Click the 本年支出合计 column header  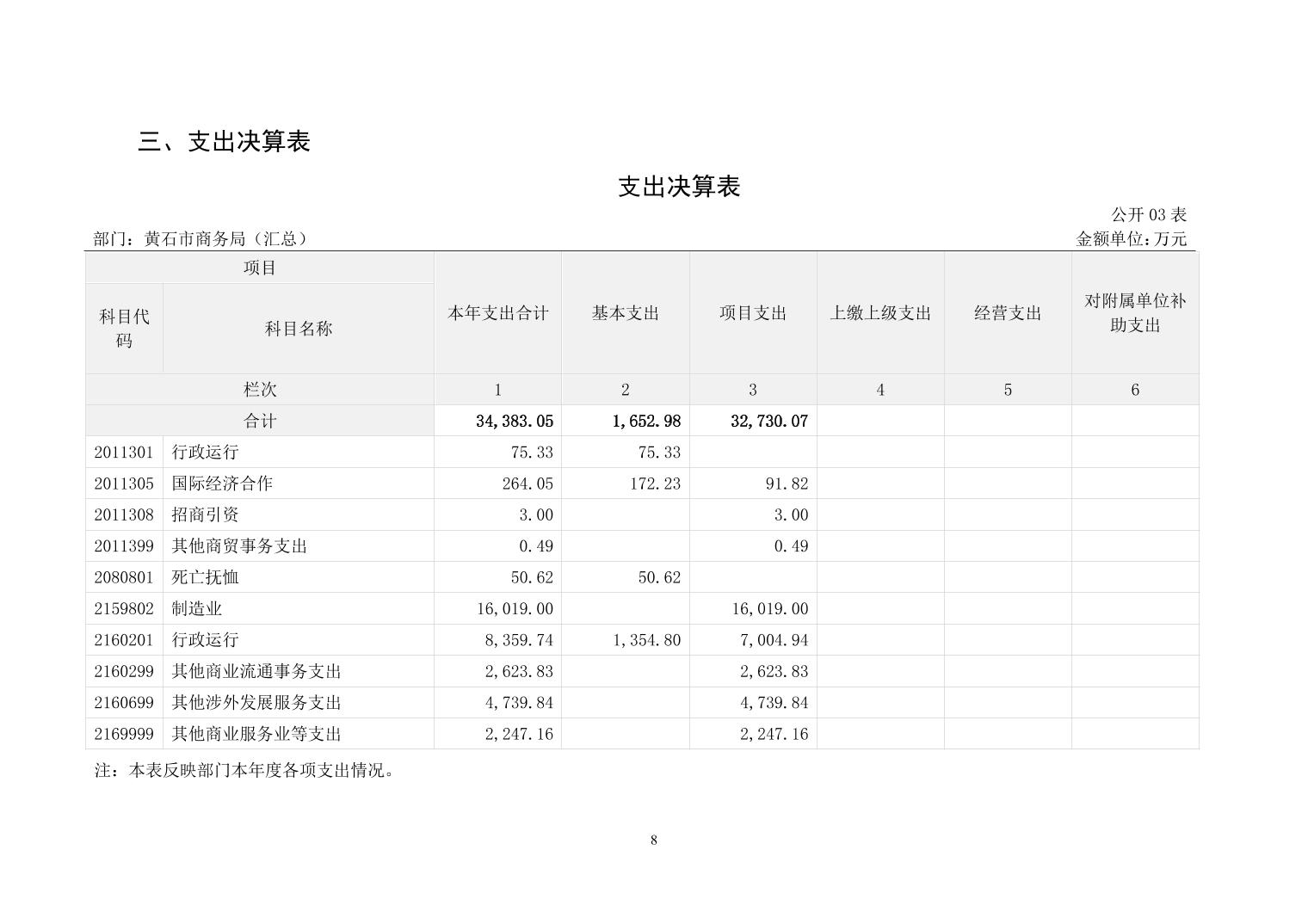tap(497, 313)
